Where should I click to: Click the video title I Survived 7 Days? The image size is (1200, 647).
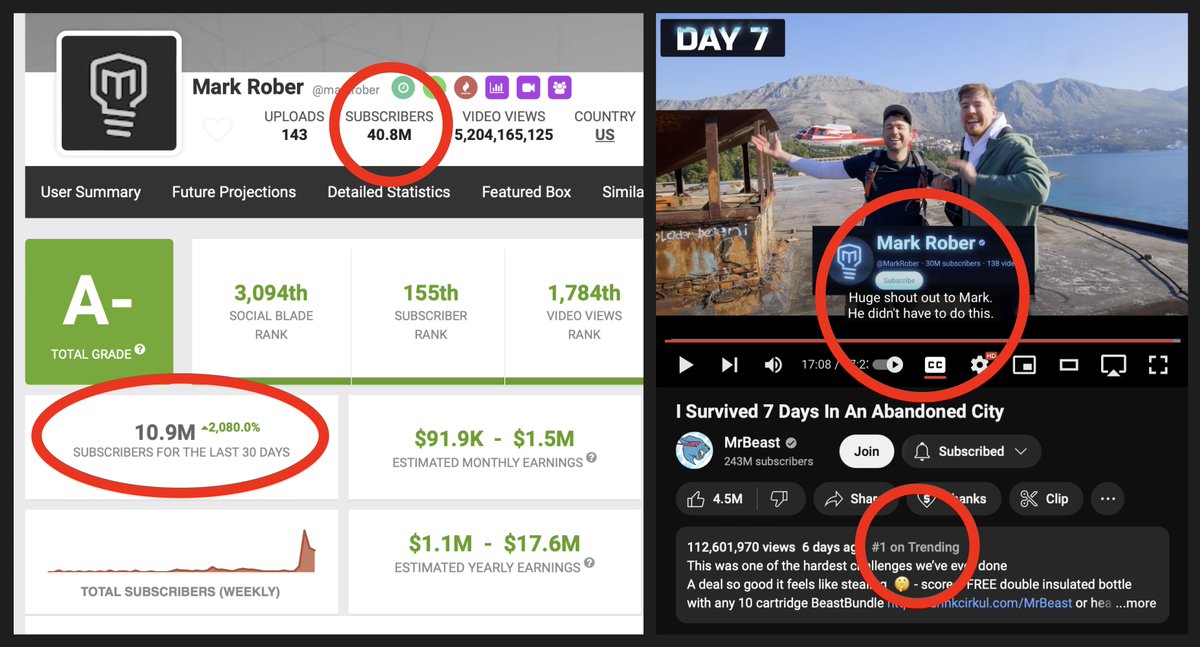(x=840, y=411)
